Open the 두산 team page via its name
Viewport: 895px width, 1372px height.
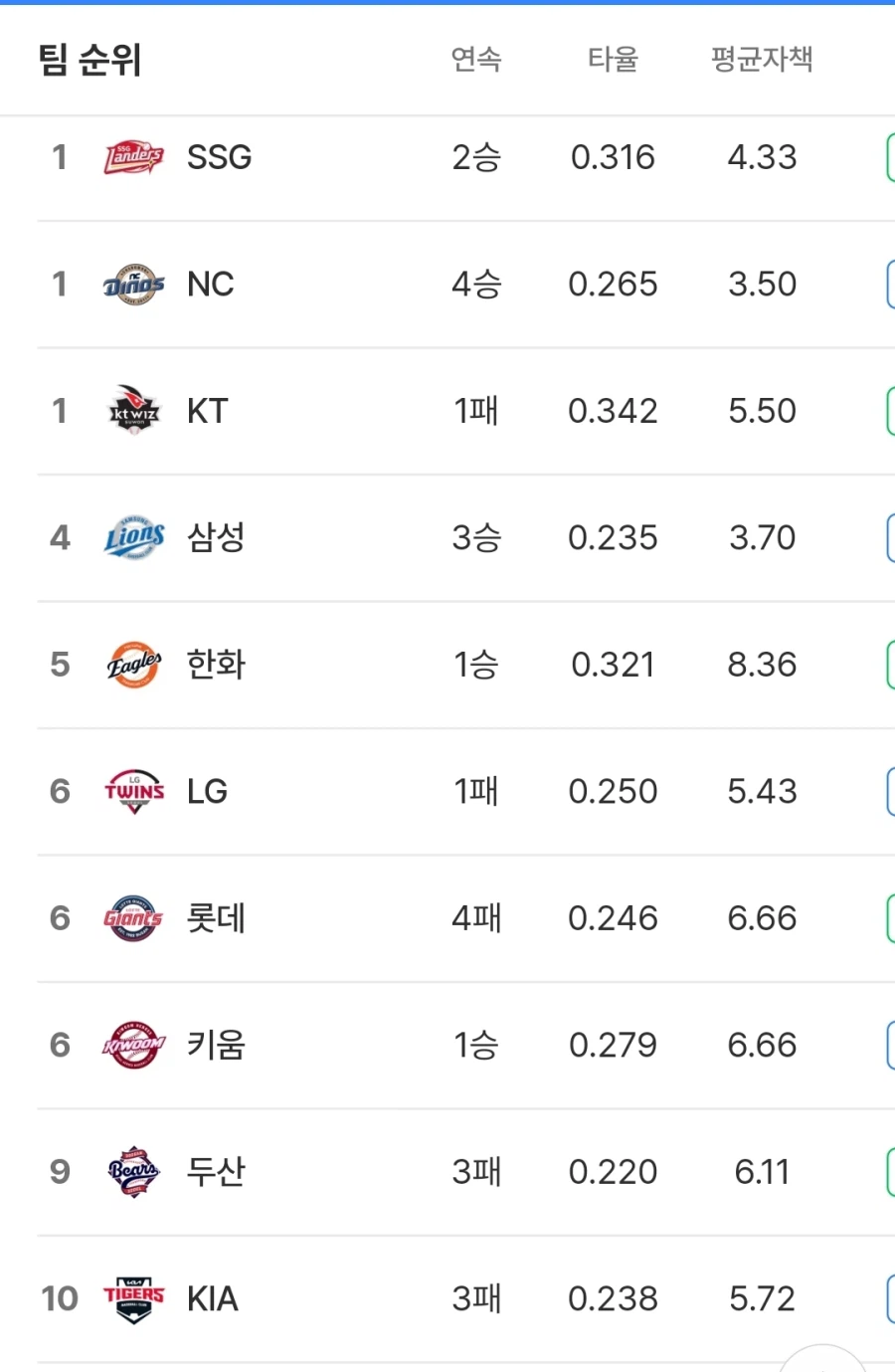(215, 1172)
